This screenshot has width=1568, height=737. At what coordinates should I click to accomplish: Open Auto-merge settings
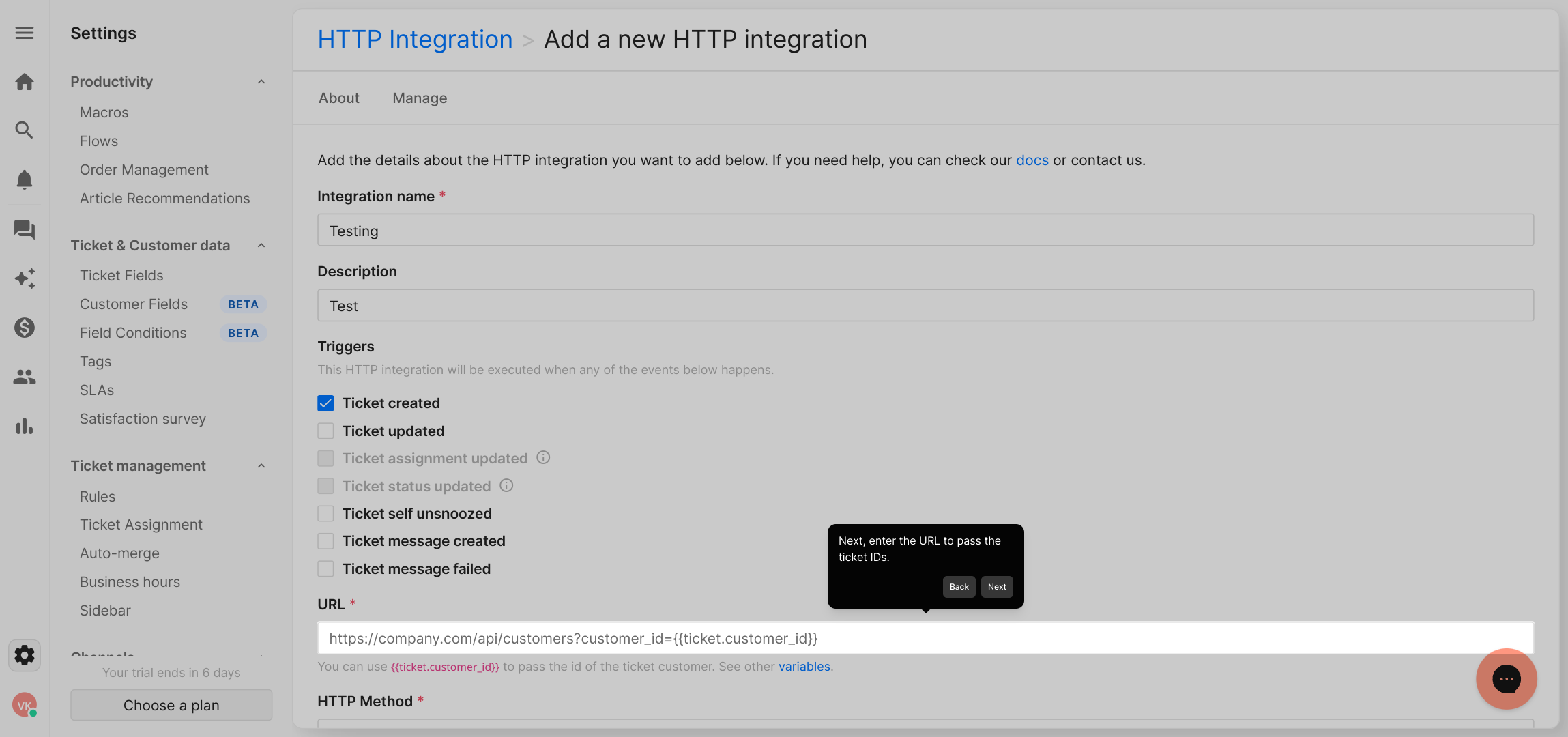(x=119, y=553)
